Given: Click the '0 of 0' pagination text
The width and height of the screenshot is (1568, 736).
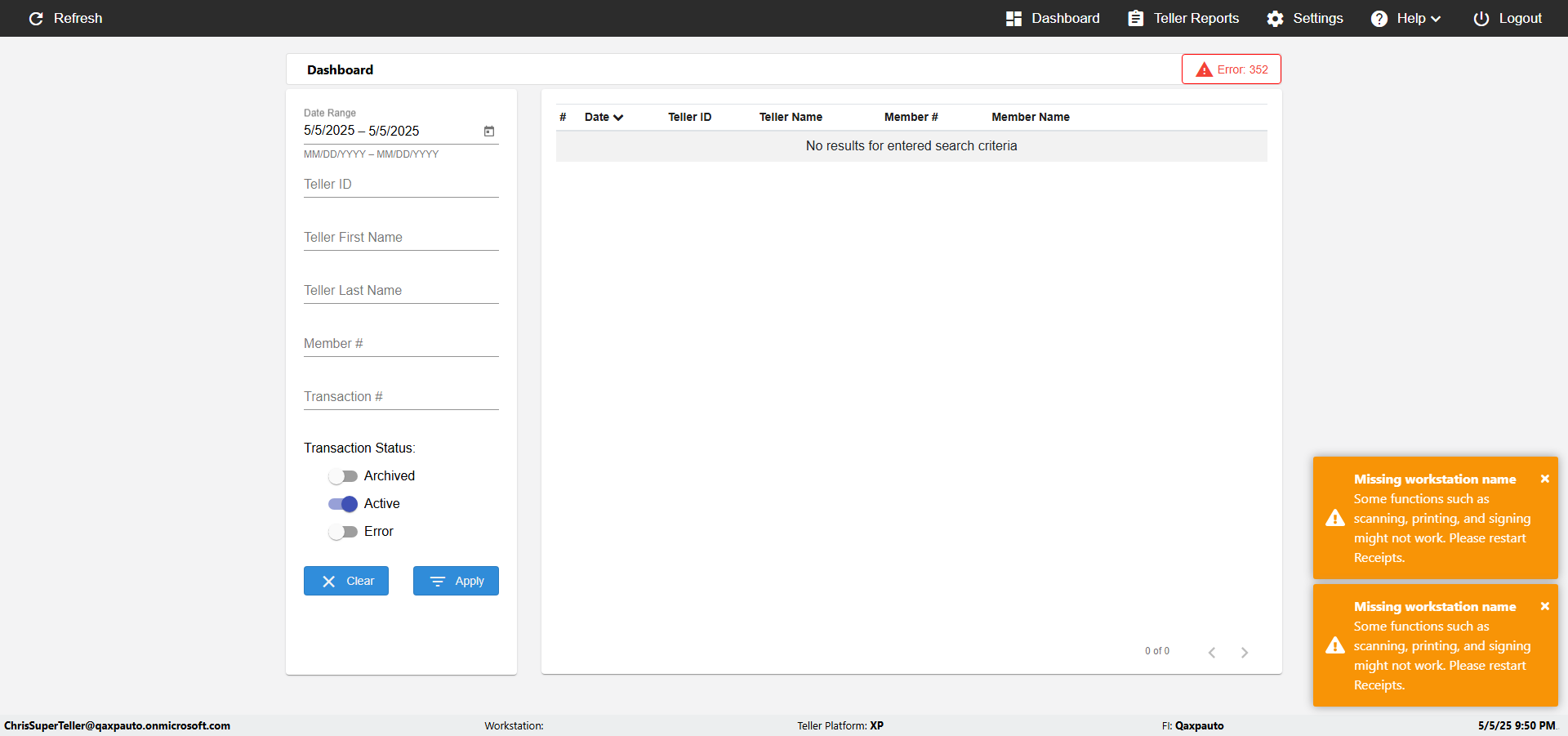Looking at the screenshot, I should (x=1157, y=651).
